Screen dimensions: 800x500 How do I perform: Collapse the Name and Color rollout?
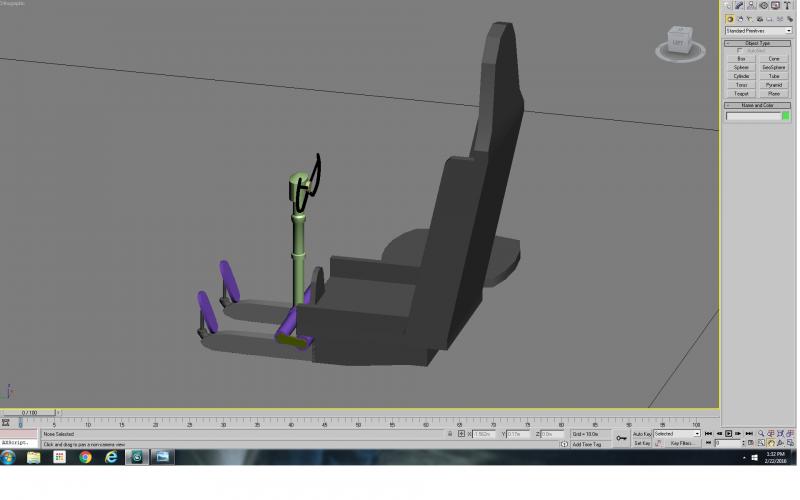tap(758, 105)
